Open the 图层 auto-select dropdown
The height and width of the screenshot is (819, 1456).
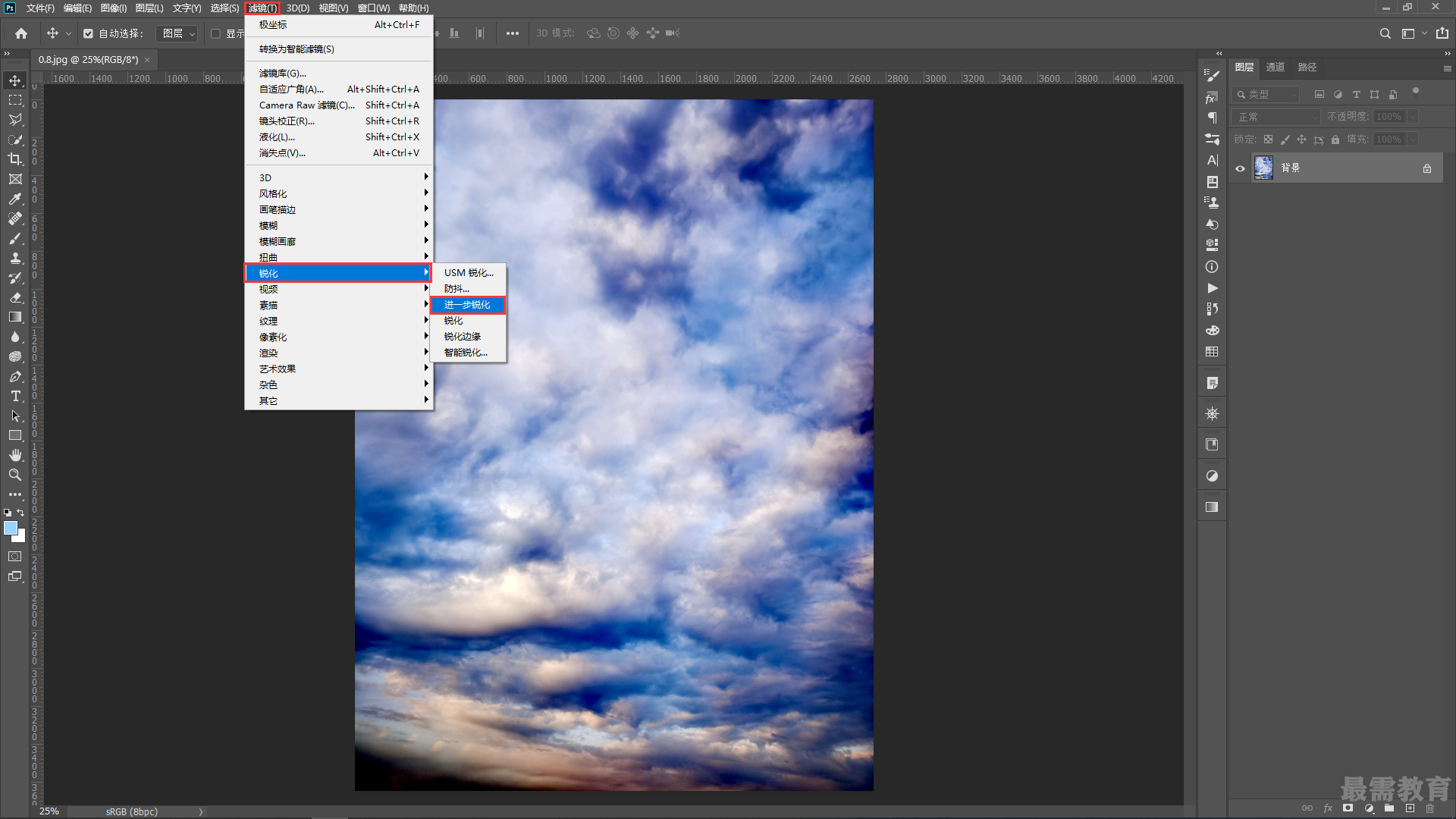pyautogui.click(x=177, y=33)
